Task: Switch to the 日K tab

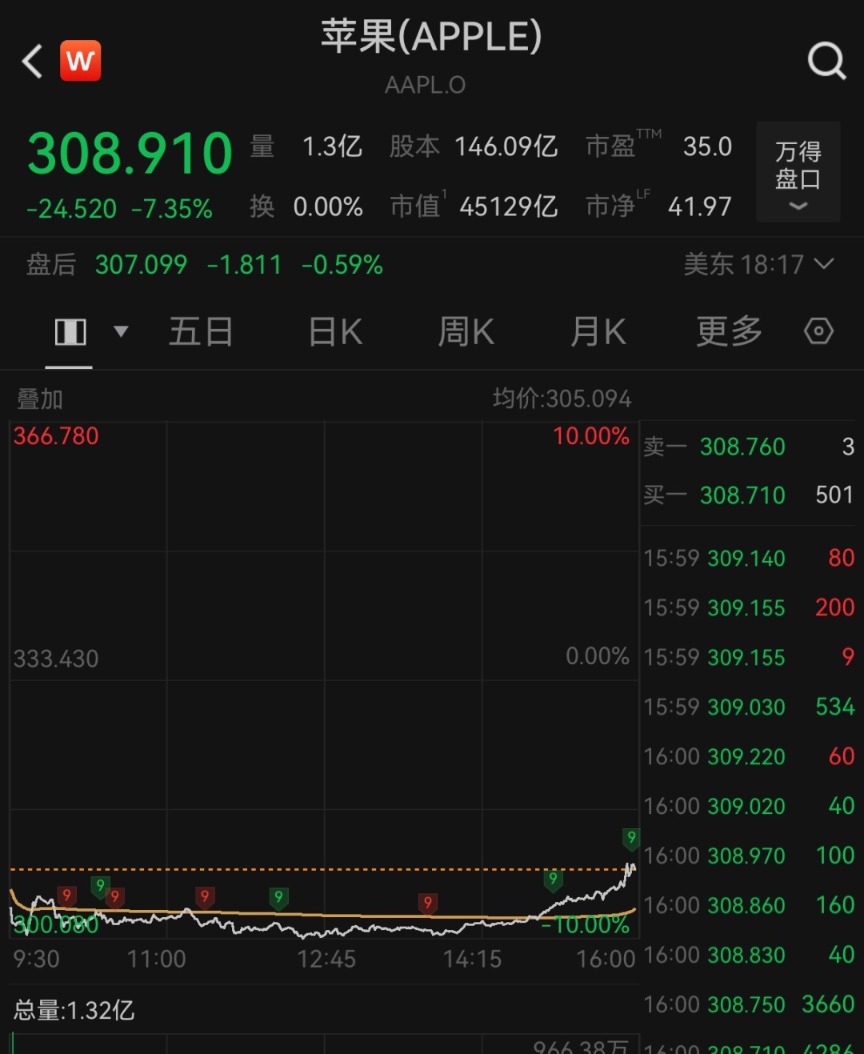Action: [x=336, y=331]
